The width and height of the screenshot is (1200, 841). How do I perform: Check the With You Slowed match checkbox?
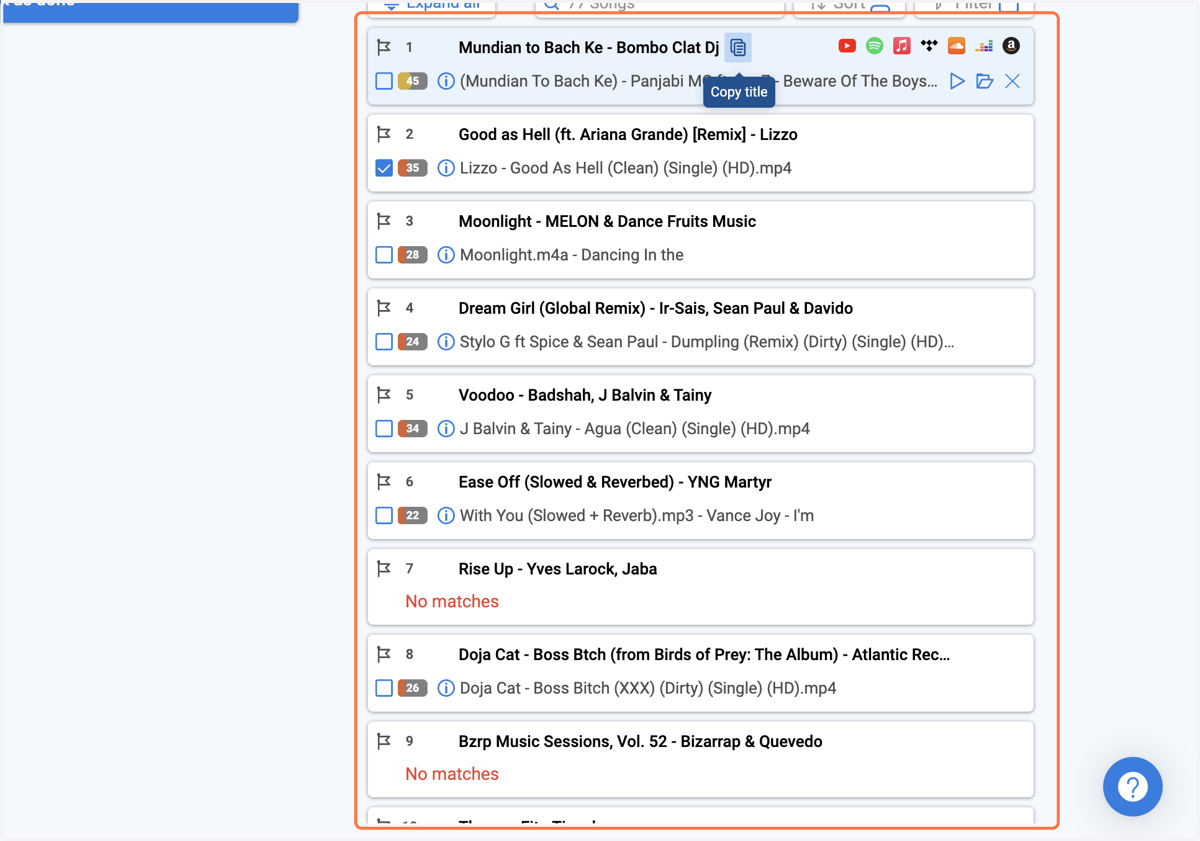click(384, 516)
